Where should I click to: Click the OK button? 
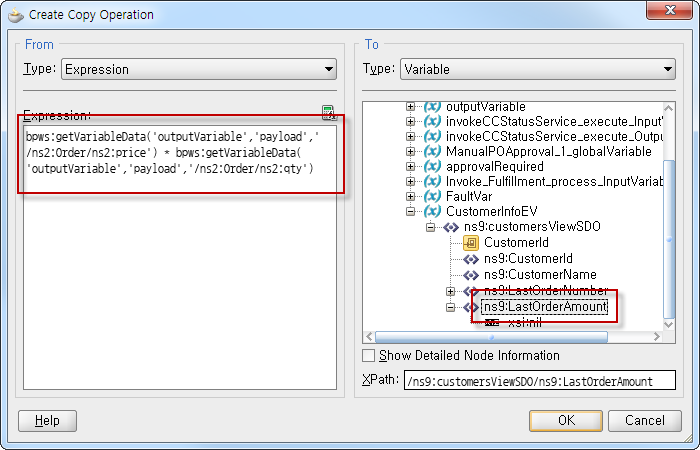566,421
